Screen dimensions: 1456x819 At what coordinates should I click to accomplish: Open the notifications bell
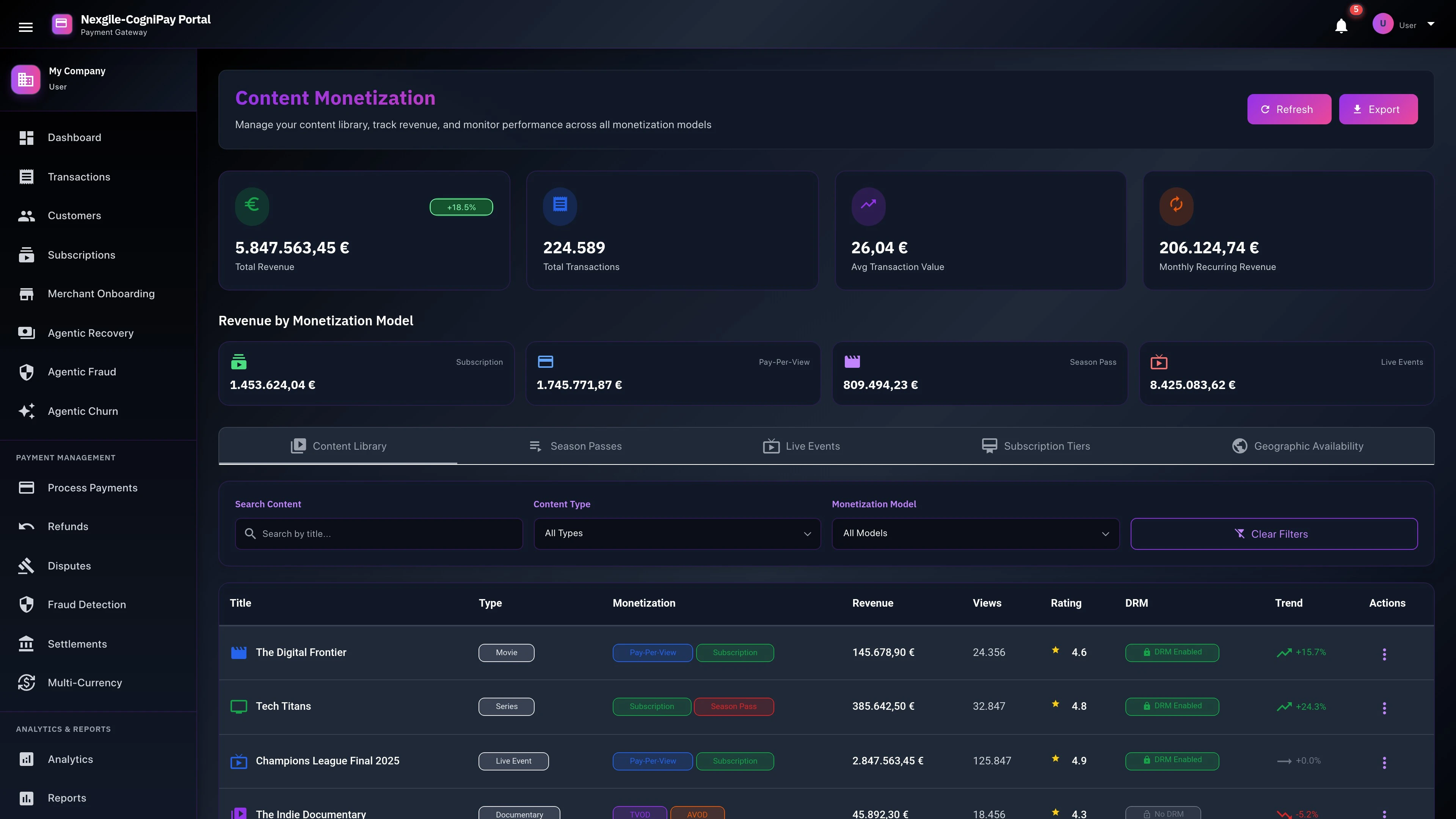[x=1341, y=25]
